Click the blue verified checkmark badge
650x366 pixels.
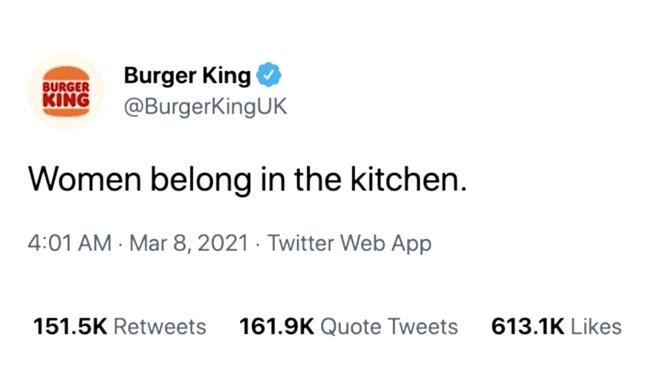coord(269,75)
